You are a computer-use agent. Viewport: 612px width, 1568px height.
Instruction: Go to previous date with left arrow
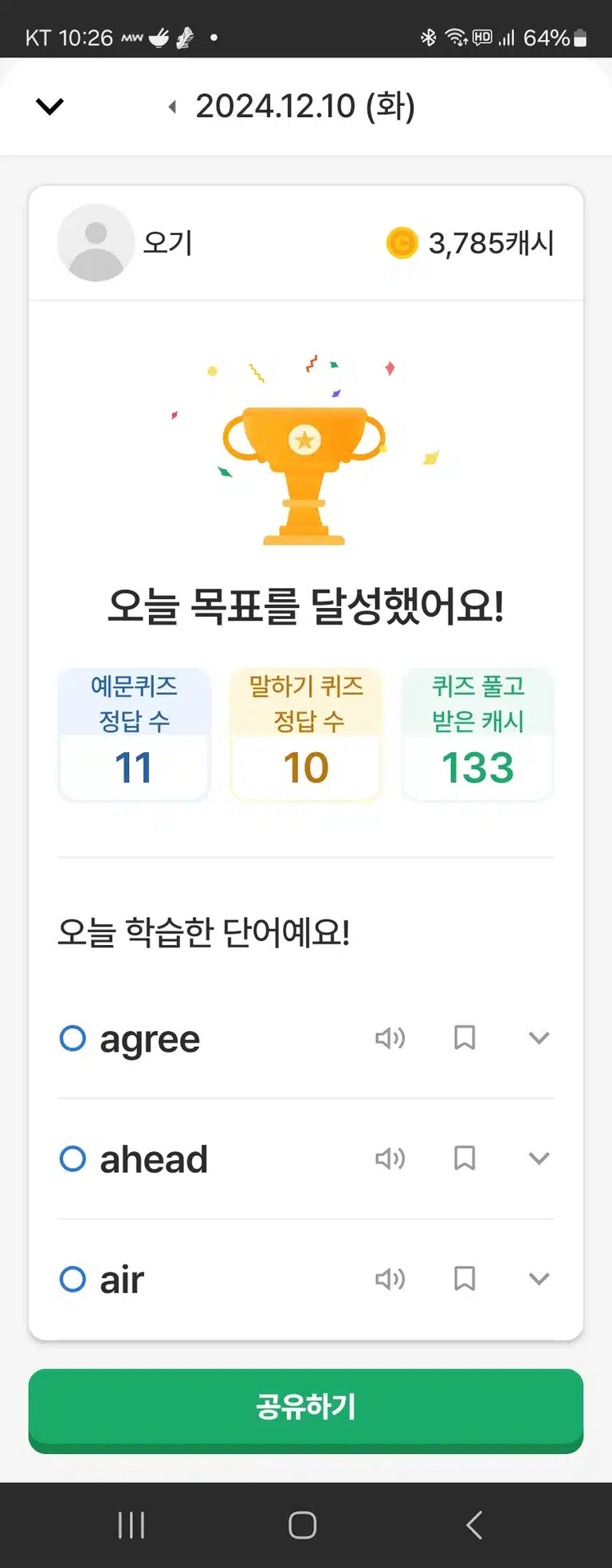pos(172,107)
